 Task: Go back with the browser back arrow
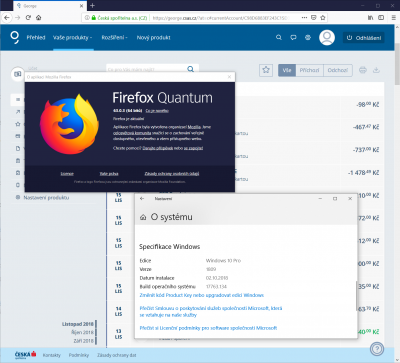click(7, 18)
